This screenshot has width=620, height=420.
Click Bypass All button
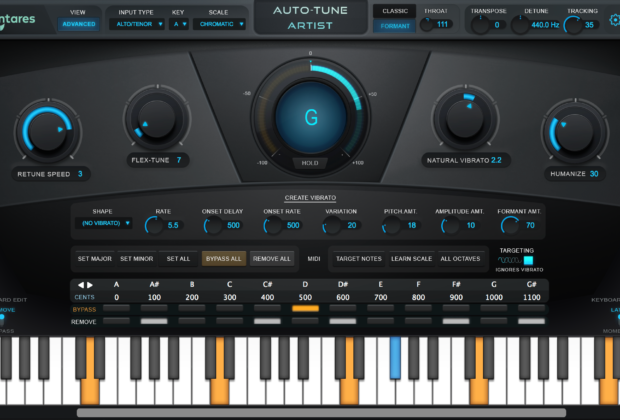[223, 259]
